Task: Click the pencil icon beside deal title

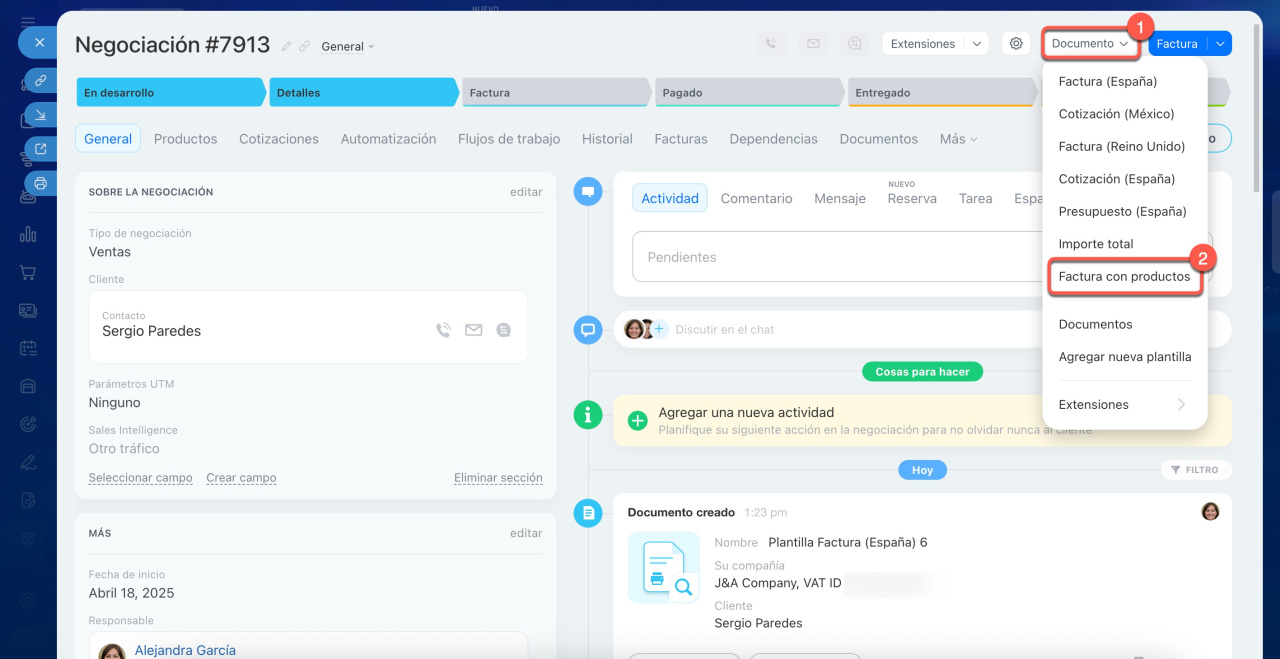Action: (x=287, y=46)
